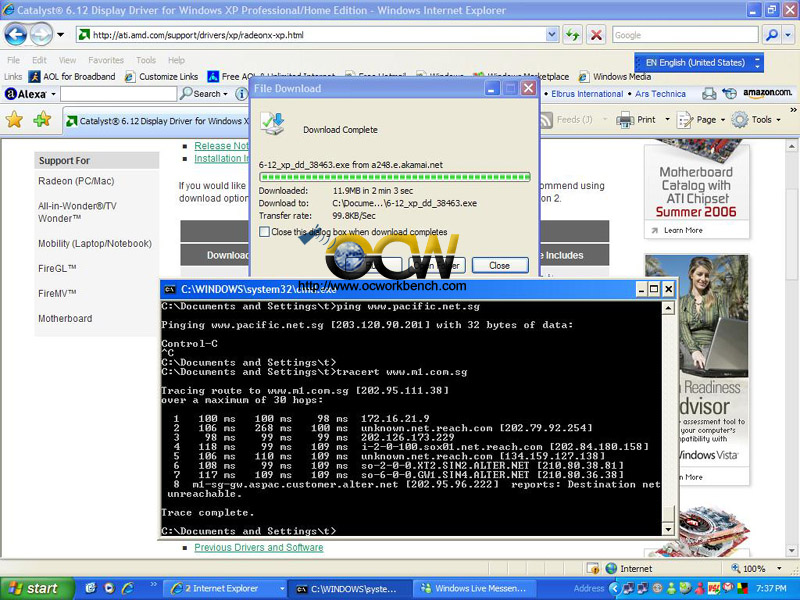Click the Alexa Search button
This screenshot has width=800, height=600.
[205, 94]
